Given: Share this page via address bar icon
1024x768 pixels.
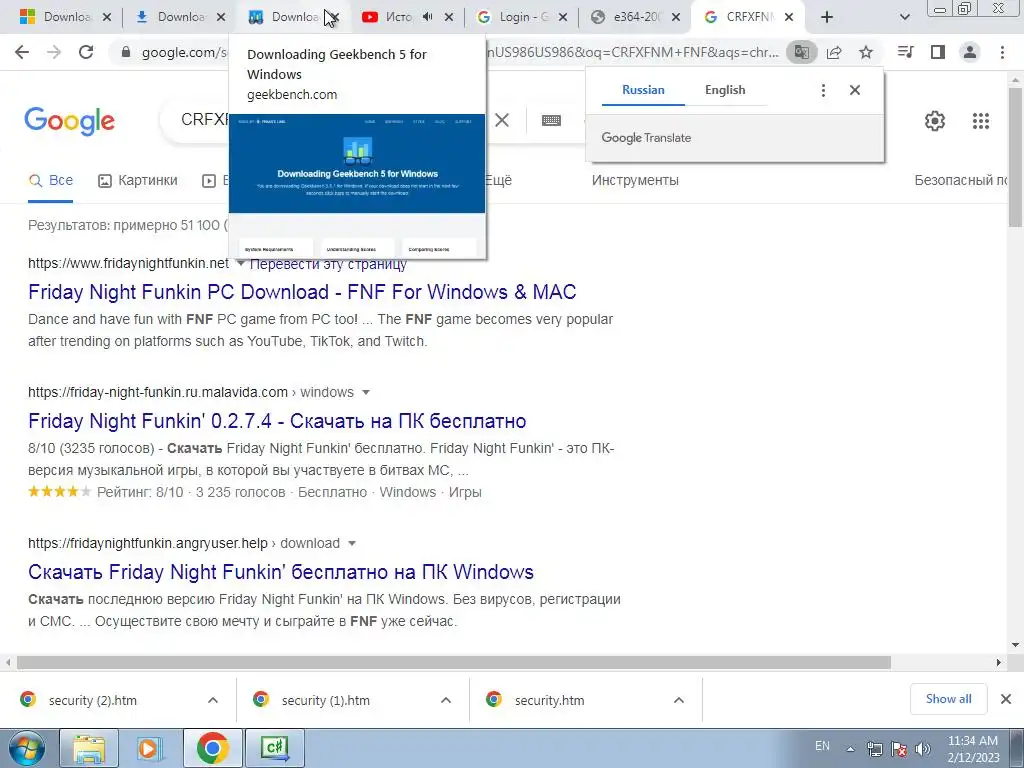Looking at the screenshot, I should (834, 52).
